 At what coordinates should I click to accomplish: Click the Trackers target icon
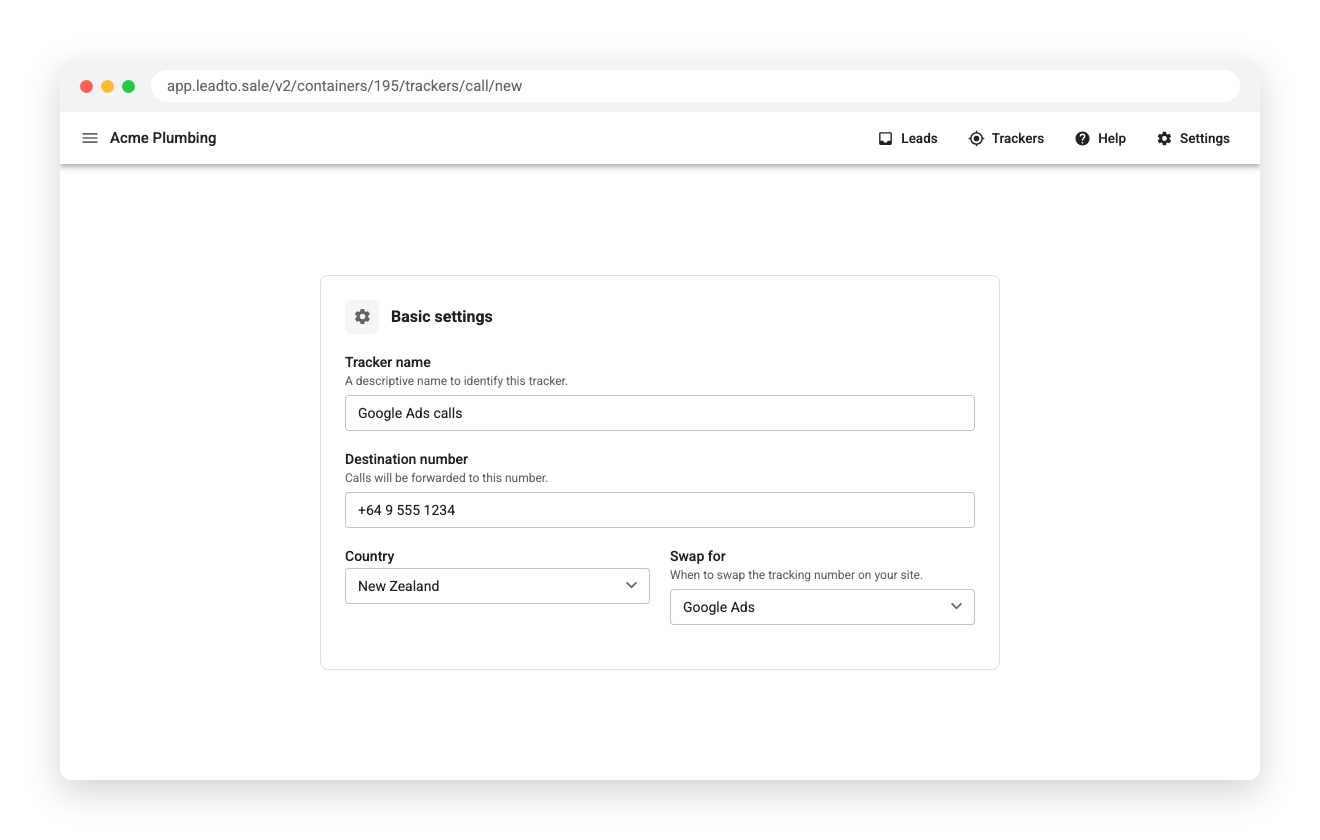pyautogui.click(x=976, y=139)
